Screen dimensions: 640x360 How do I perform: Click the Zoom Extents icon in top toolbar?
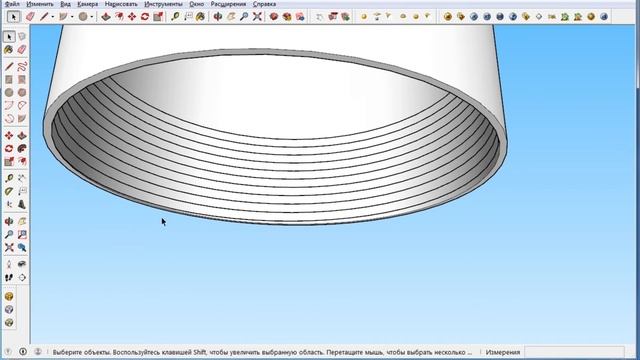[x=257, y=17]
